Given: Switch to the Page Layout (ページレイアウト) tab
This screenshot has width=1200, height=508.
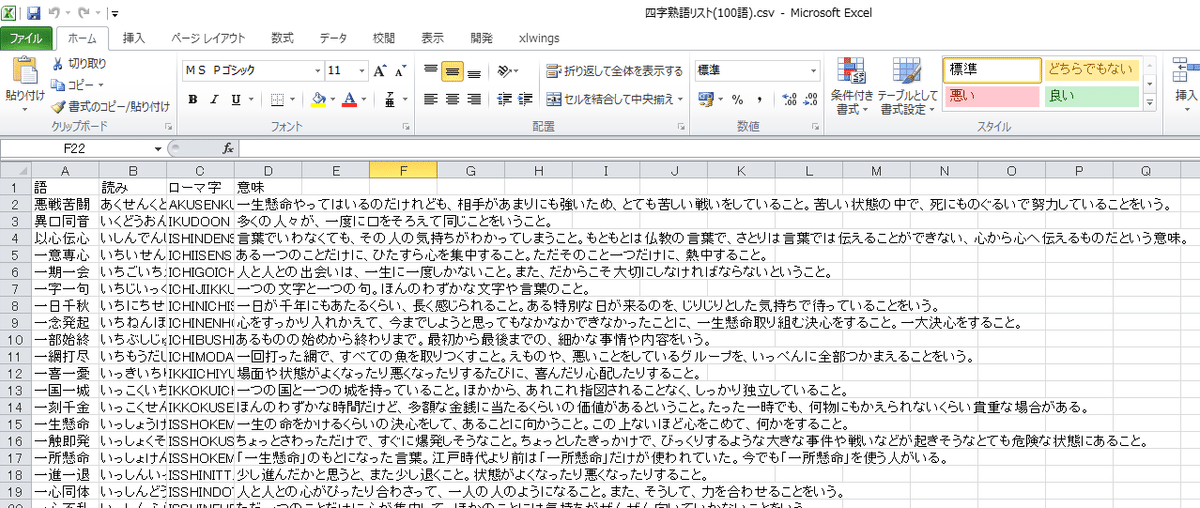Looking at the screenshot, I should [x=208, y=38].
